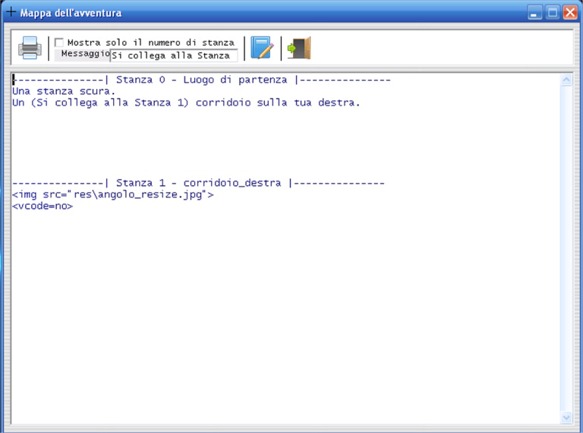Click the vcode=no tag line
Viewport: 583px width, 433px height.
42,206
